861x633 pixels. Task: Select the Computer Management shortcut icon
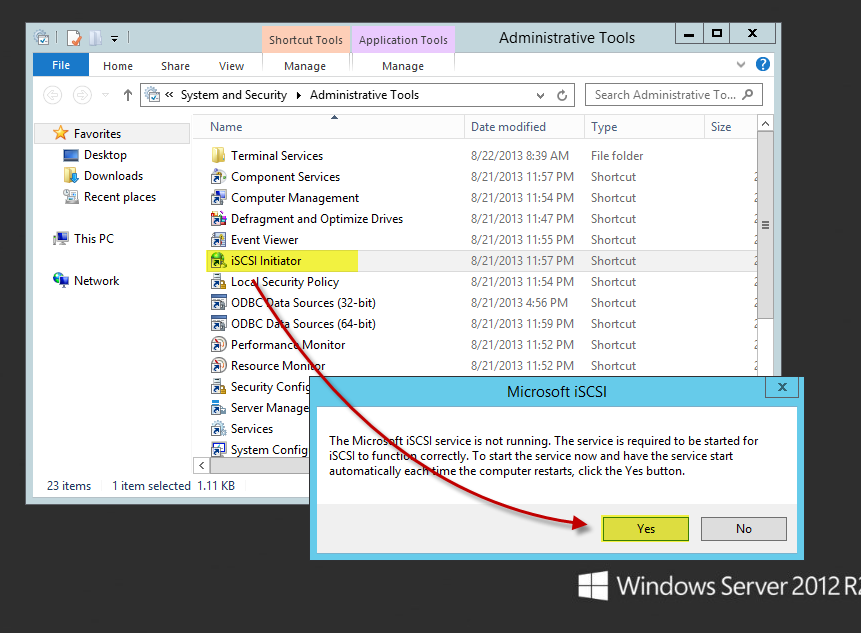[x=218, y=198]
